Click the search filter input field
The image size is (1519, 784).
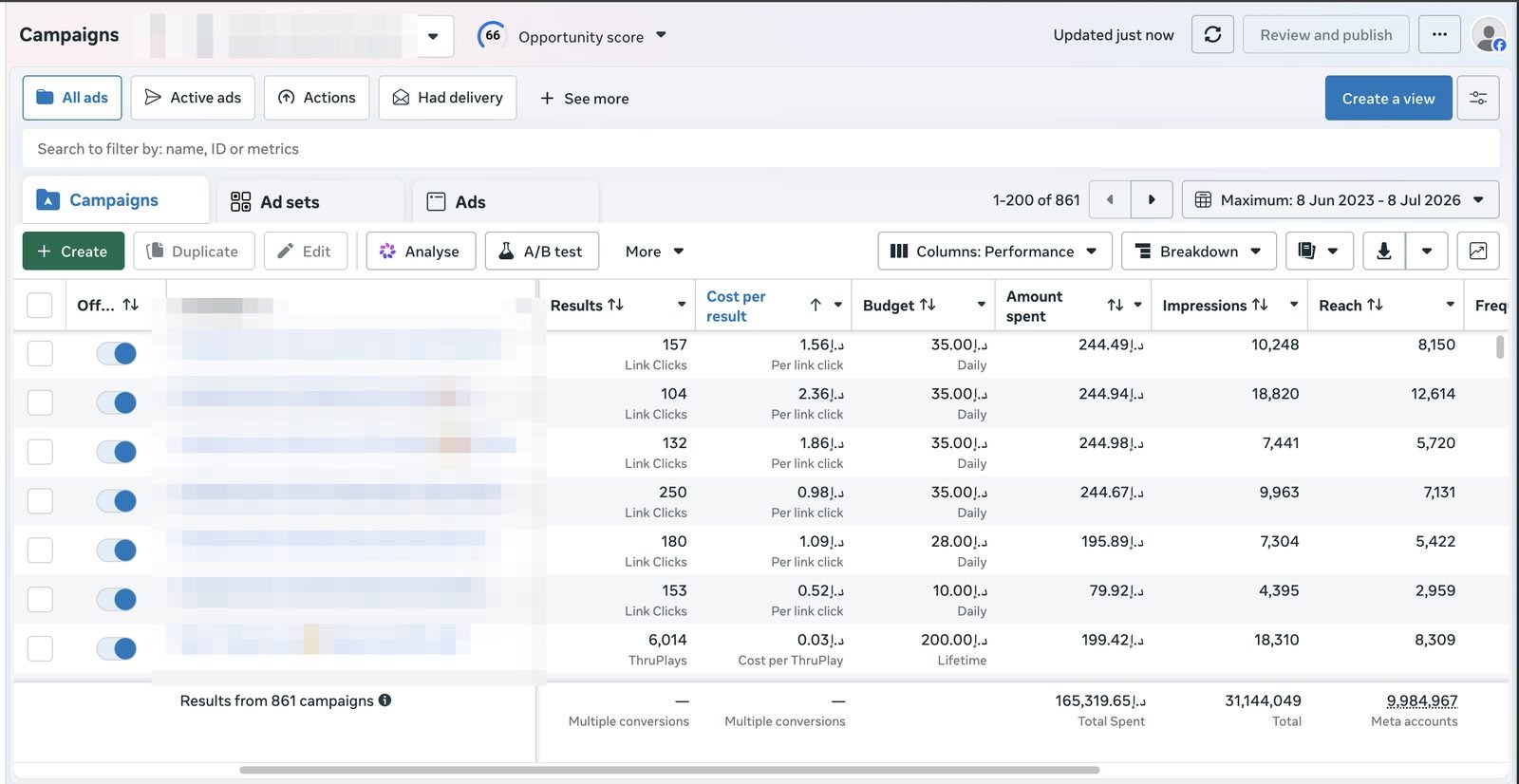(760, 148)
